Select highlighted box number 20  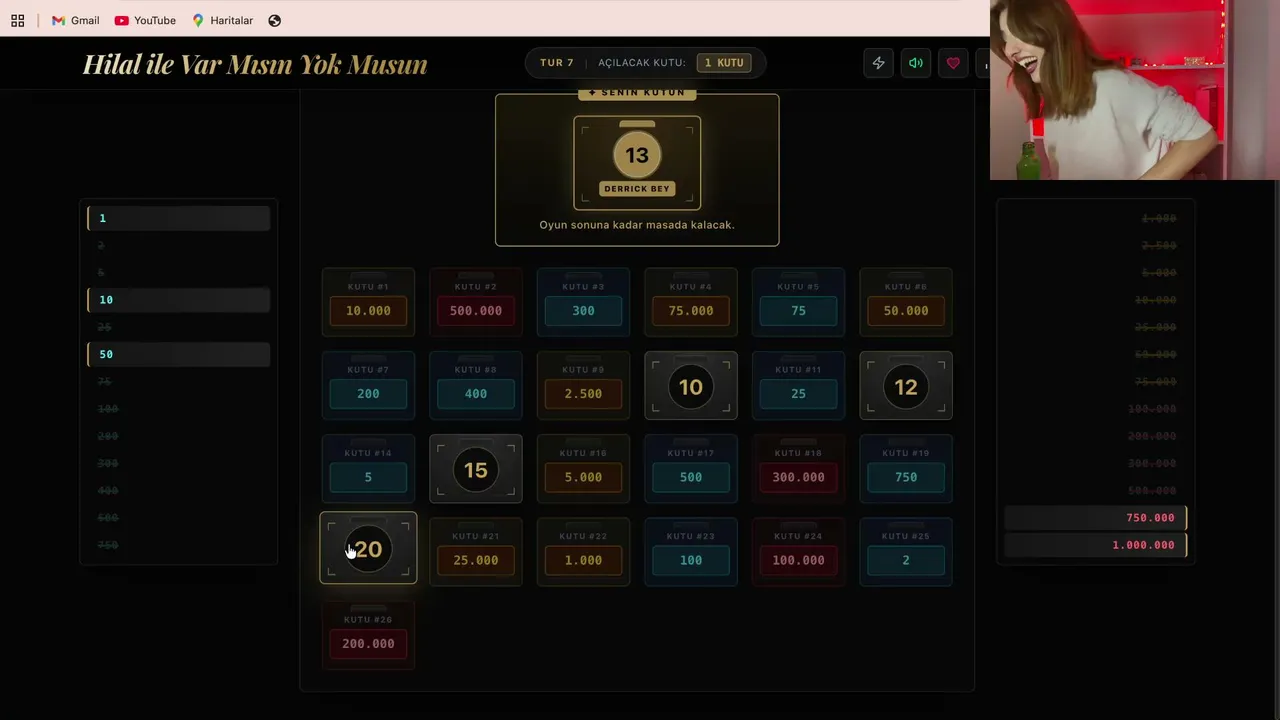tap(368, 548)
